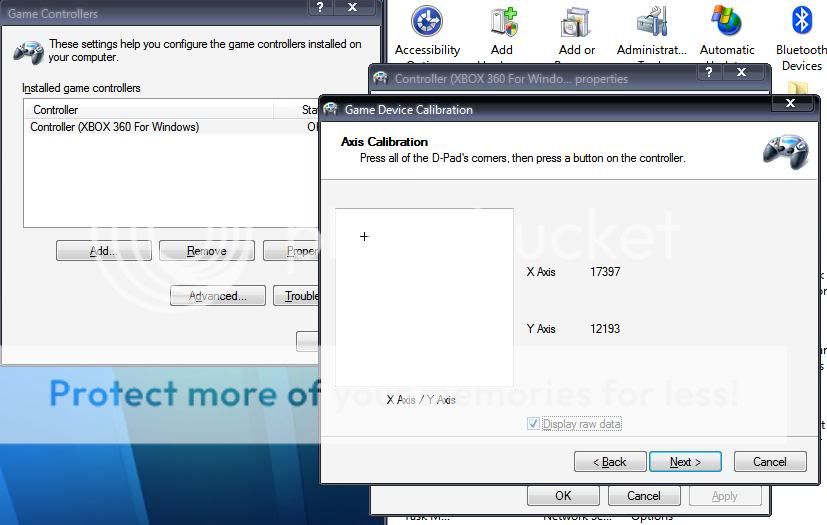Click the Status column header in the controllers list
Screen dimensions: 827x525
(296, 110)
